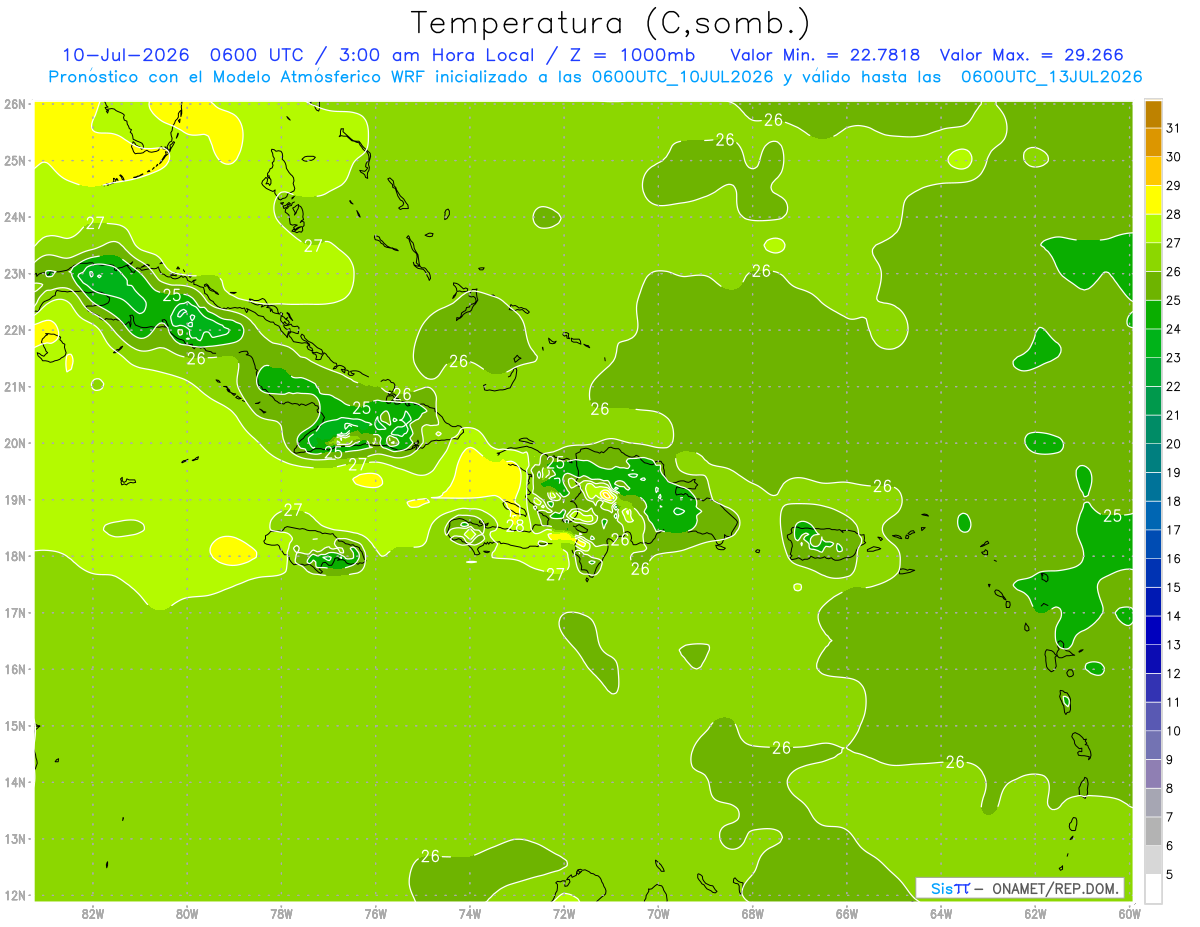Click color scale label "13"

pos(1173,645)
